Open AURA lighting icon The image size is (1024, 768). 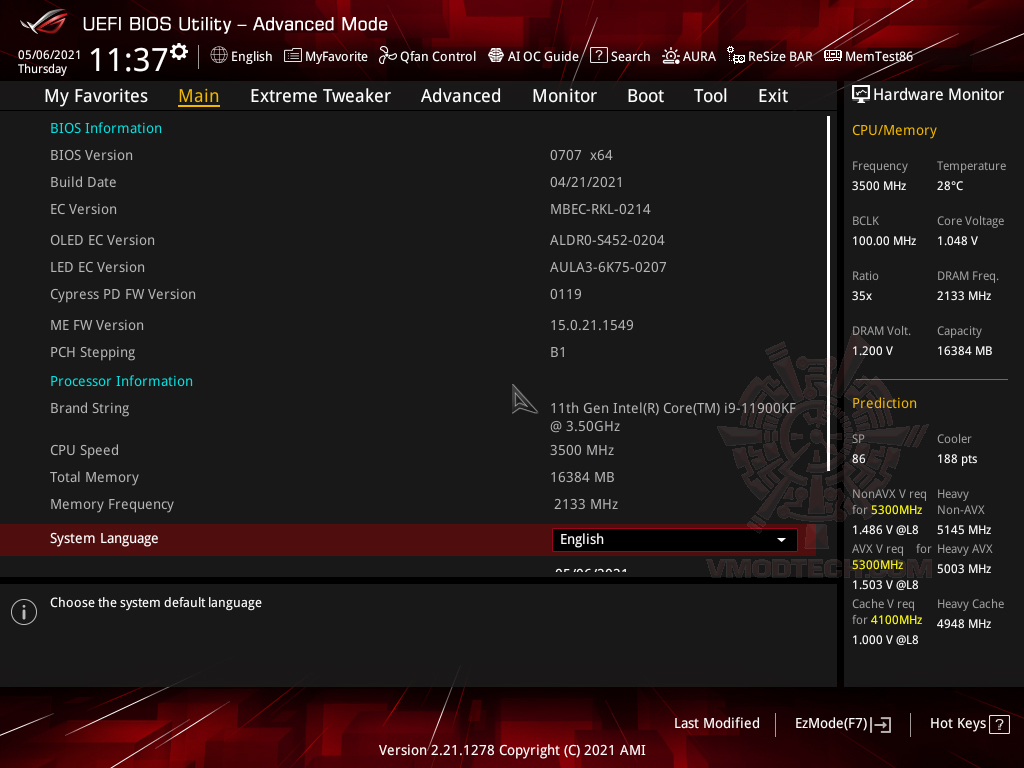tap(671, 56)
